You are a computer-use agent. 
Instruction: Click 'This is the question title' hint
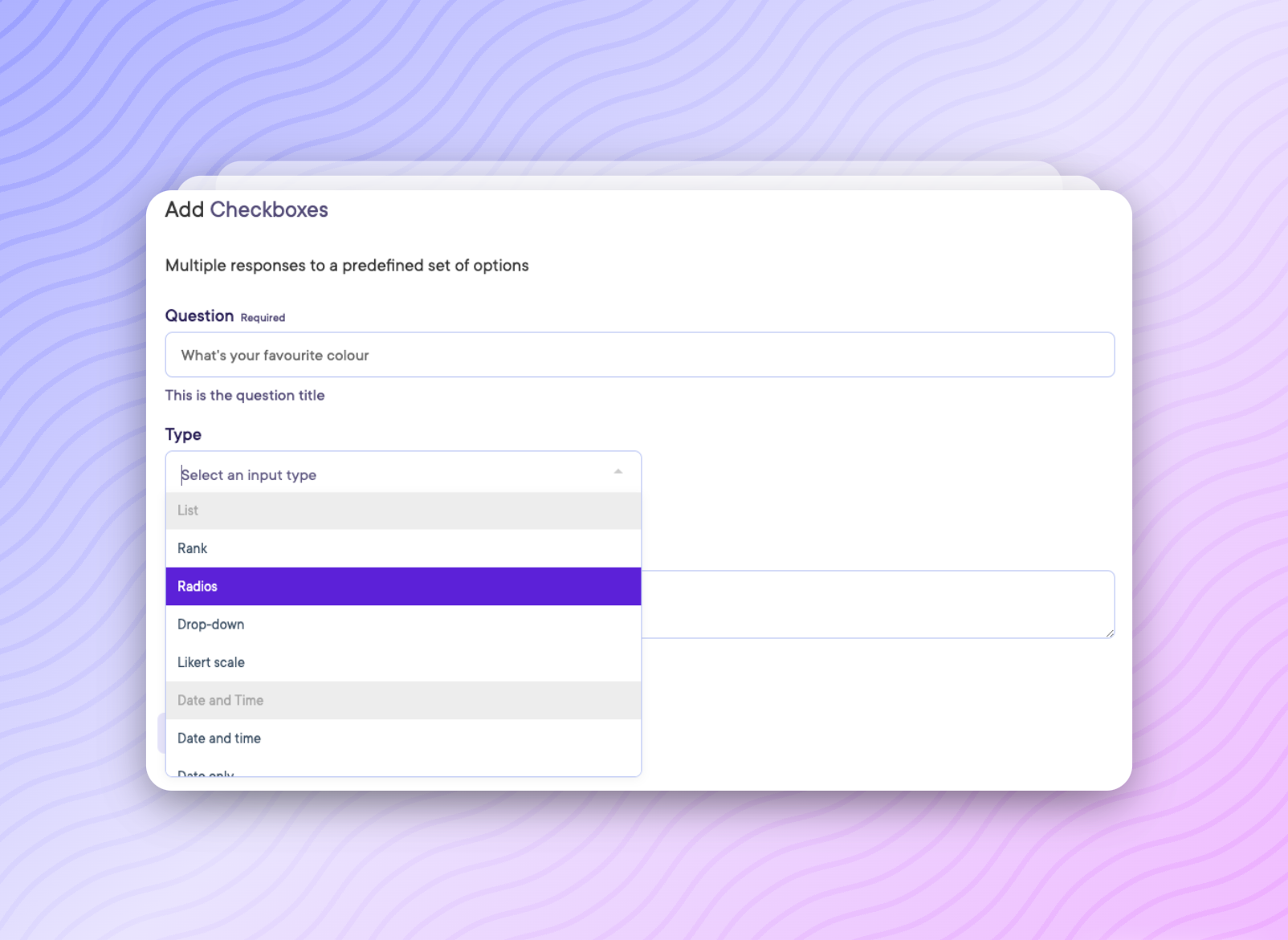245,395
